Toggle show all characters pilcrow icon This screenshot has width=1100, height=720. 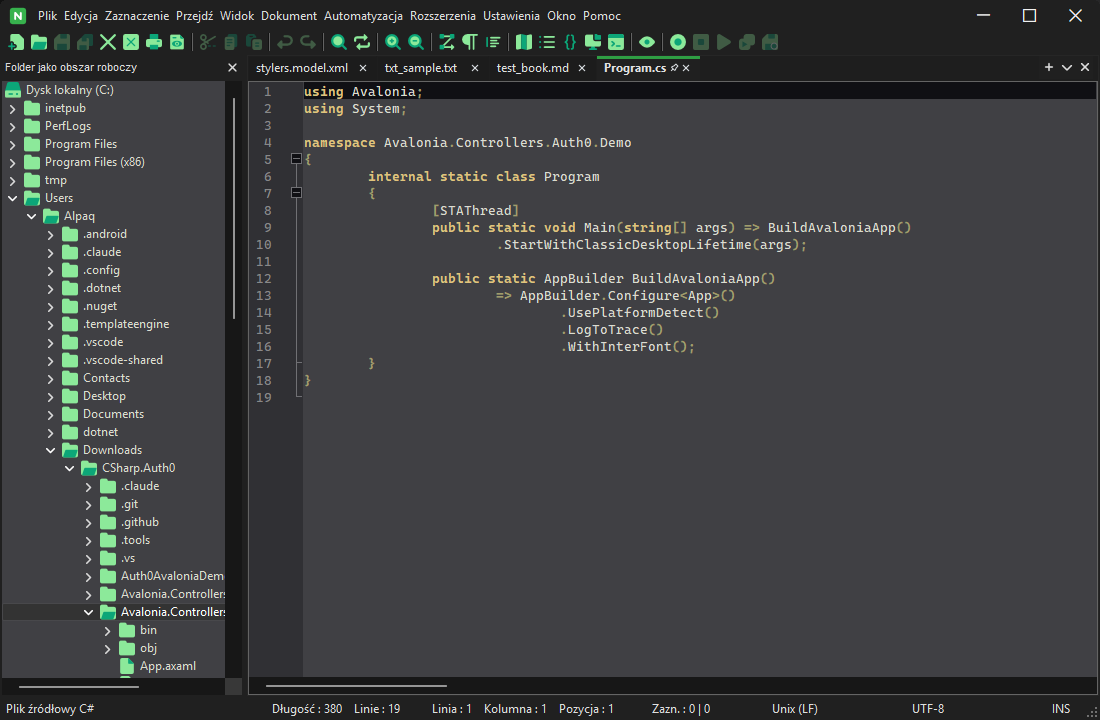pos(469,42)
